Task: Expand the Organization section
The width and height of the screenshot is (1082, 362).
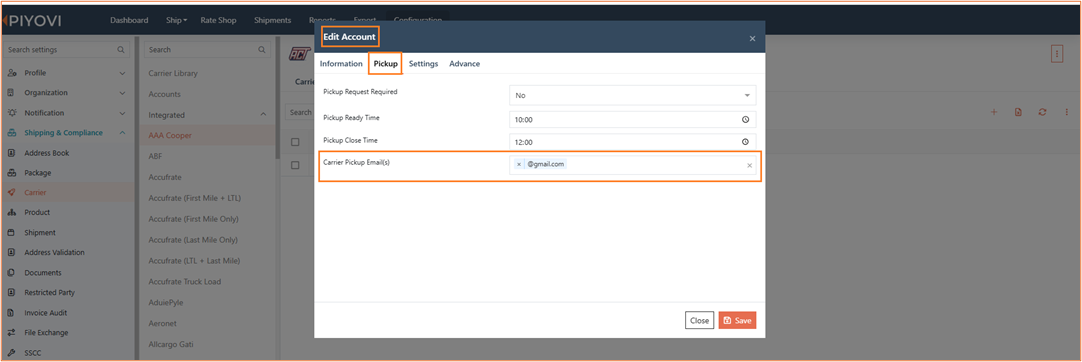Action: coord(122,93)
